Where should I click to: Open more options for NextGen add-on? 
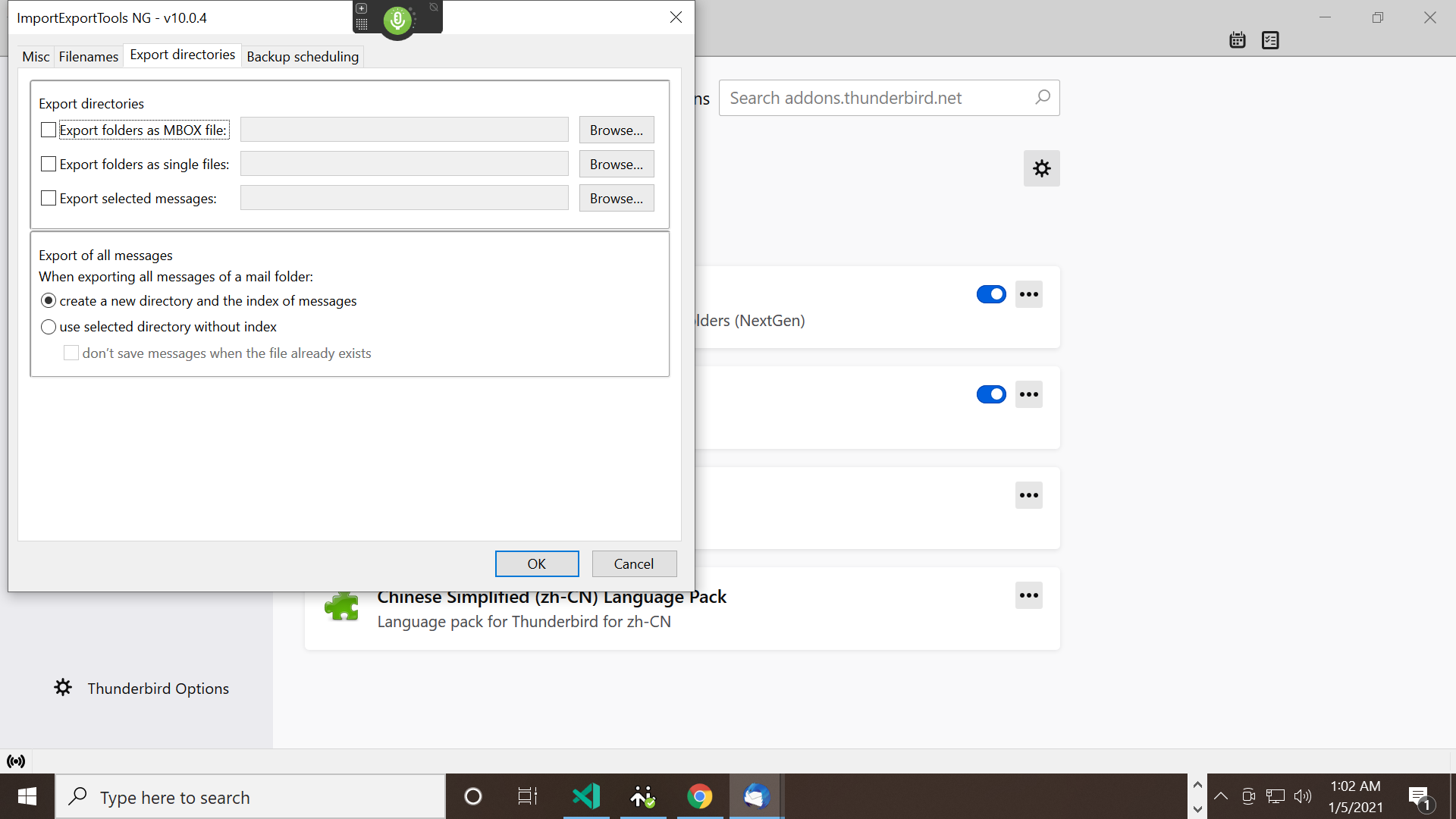click(x=1029, y=294)
